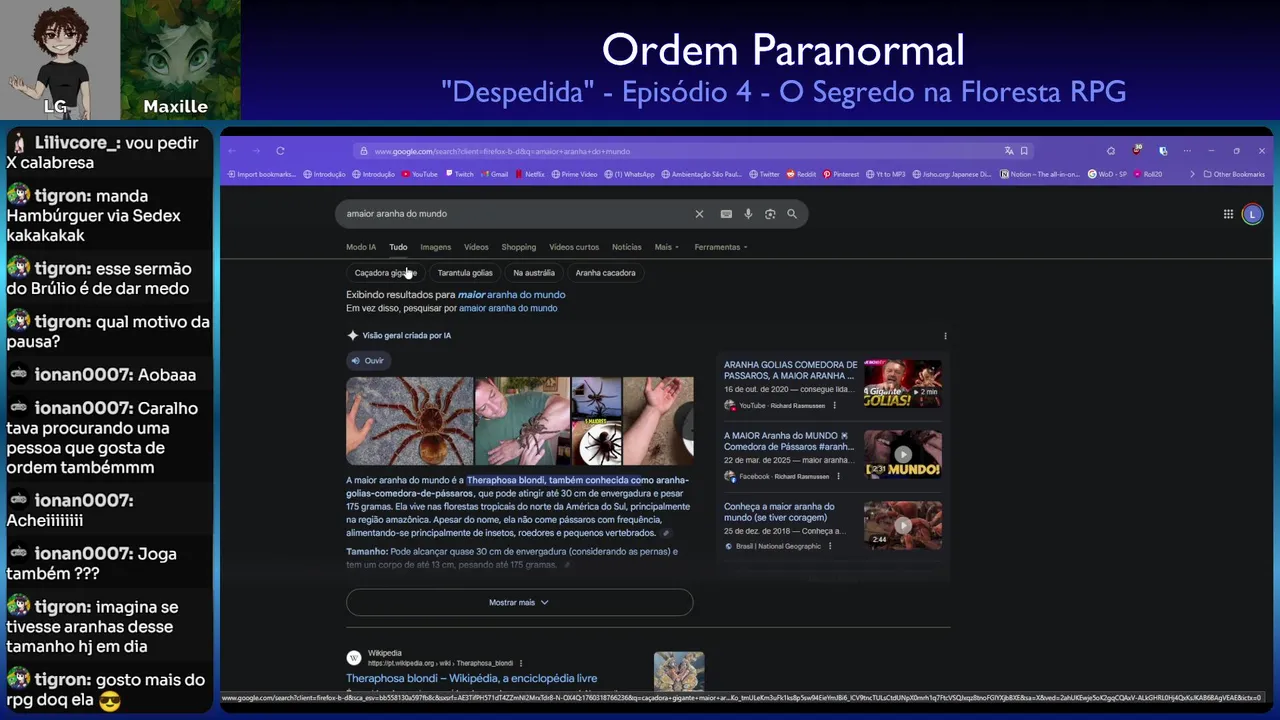Open the Theraphosa blondi Wikipedia result
Image resolution: width=1280 pixels, height=720 pixels.
pyautogui.click(x=471, y=678)
